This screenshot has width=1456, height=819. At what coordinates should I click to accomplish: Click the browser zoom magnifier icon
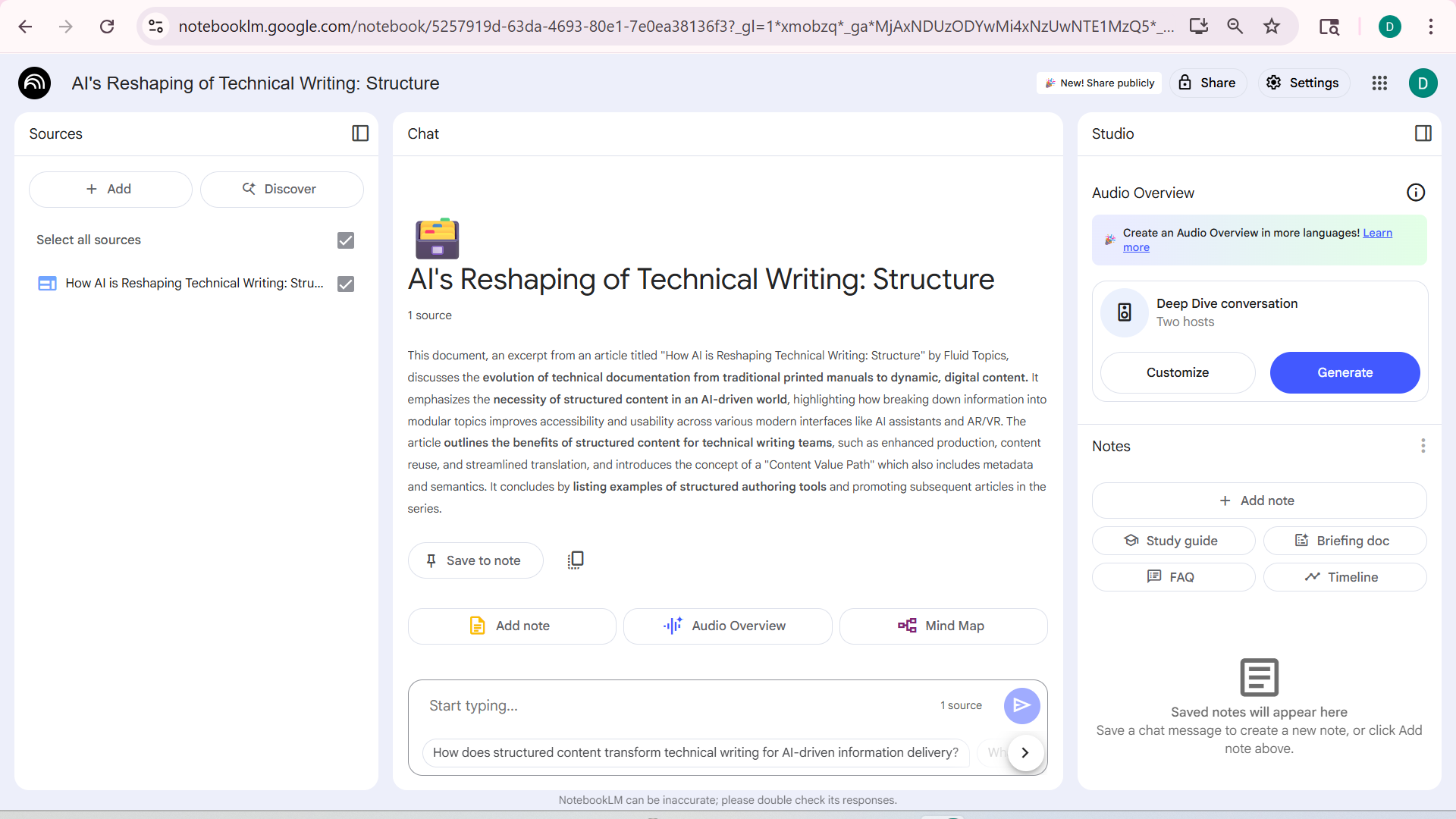pos(1235,27)
